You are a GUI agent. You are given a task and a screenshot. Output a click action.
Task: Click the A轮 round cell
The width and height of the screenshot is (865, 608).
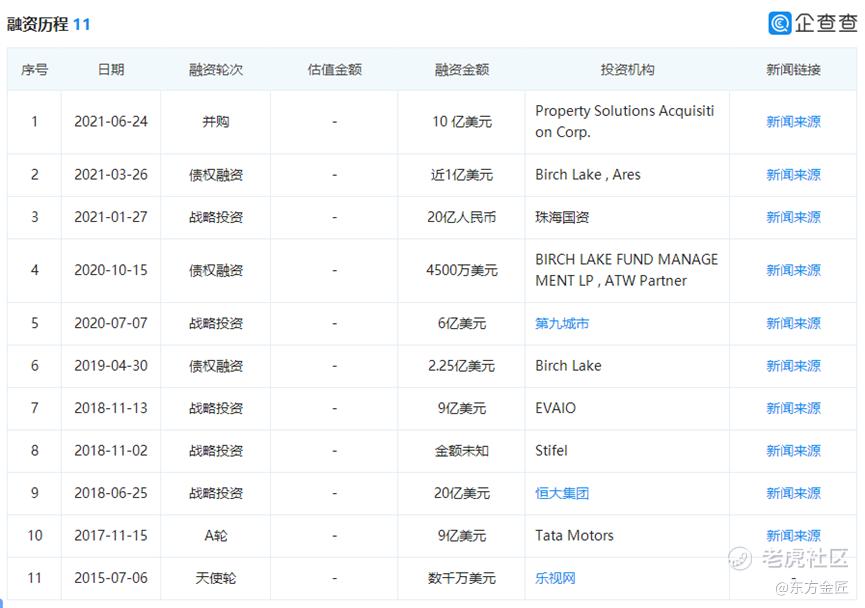click(x=216, y=536)
